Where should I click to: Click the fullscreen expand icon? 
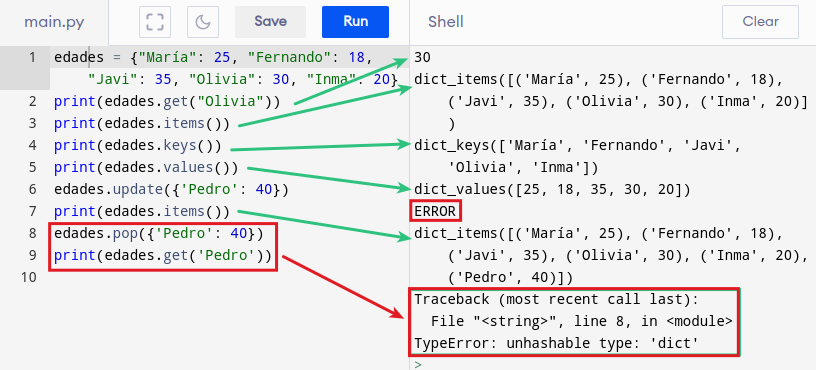pos(155,22)
